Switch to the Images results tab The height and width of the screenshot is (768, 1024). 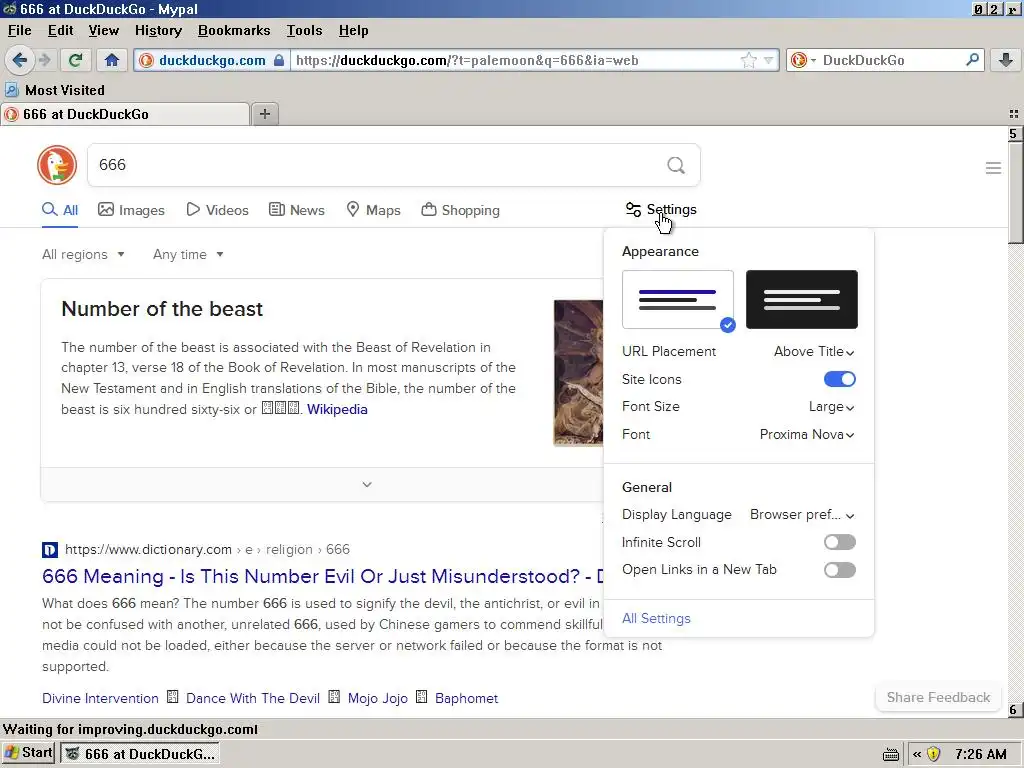pos(131,210)
